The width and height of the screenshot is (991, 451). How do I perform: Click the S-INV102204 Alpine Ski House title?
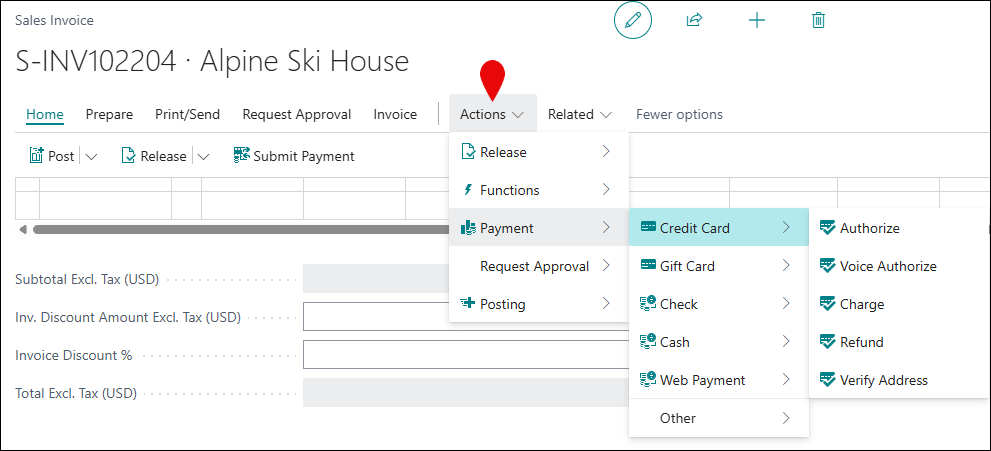click(212, 62)
